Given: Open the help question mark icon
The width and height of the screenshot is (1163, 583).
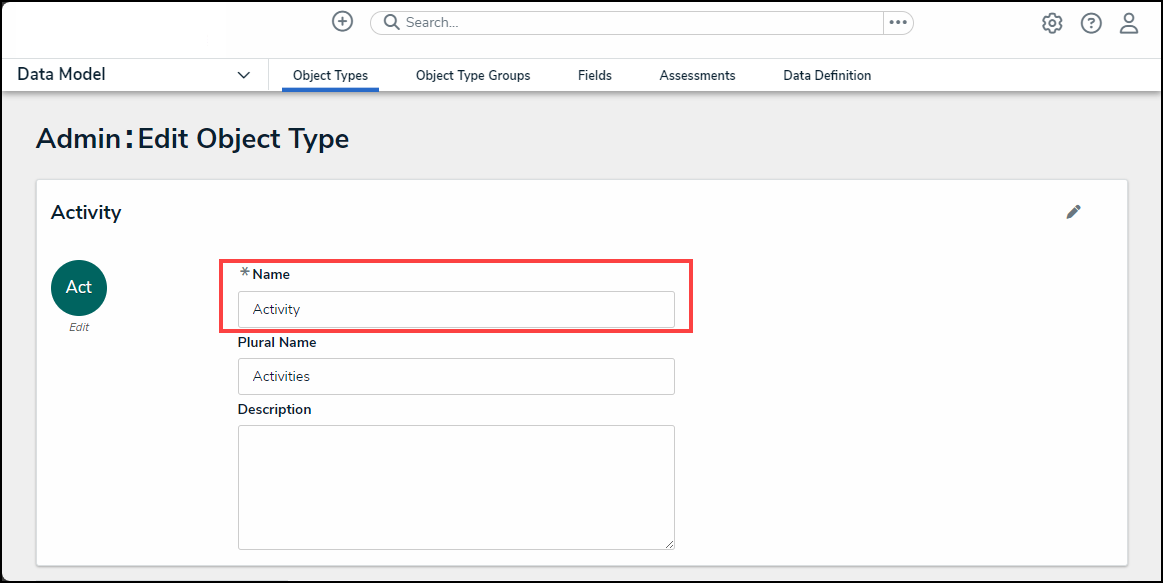Looking at the screenshot, I should coord(1091,23).
